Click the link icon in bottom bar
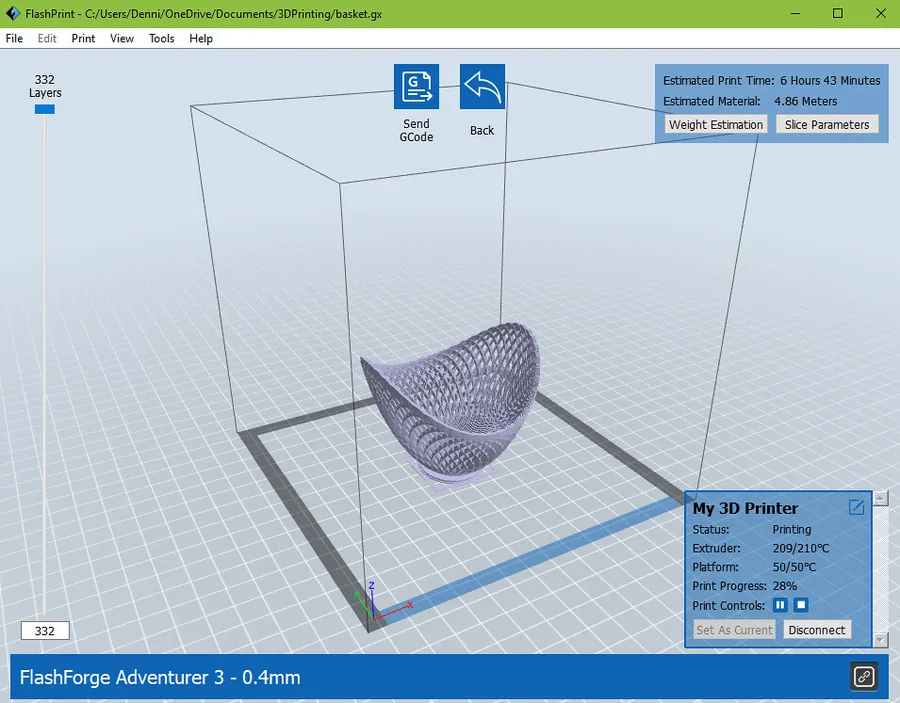This screenshot has width=900, height=703. click(864, 677)
